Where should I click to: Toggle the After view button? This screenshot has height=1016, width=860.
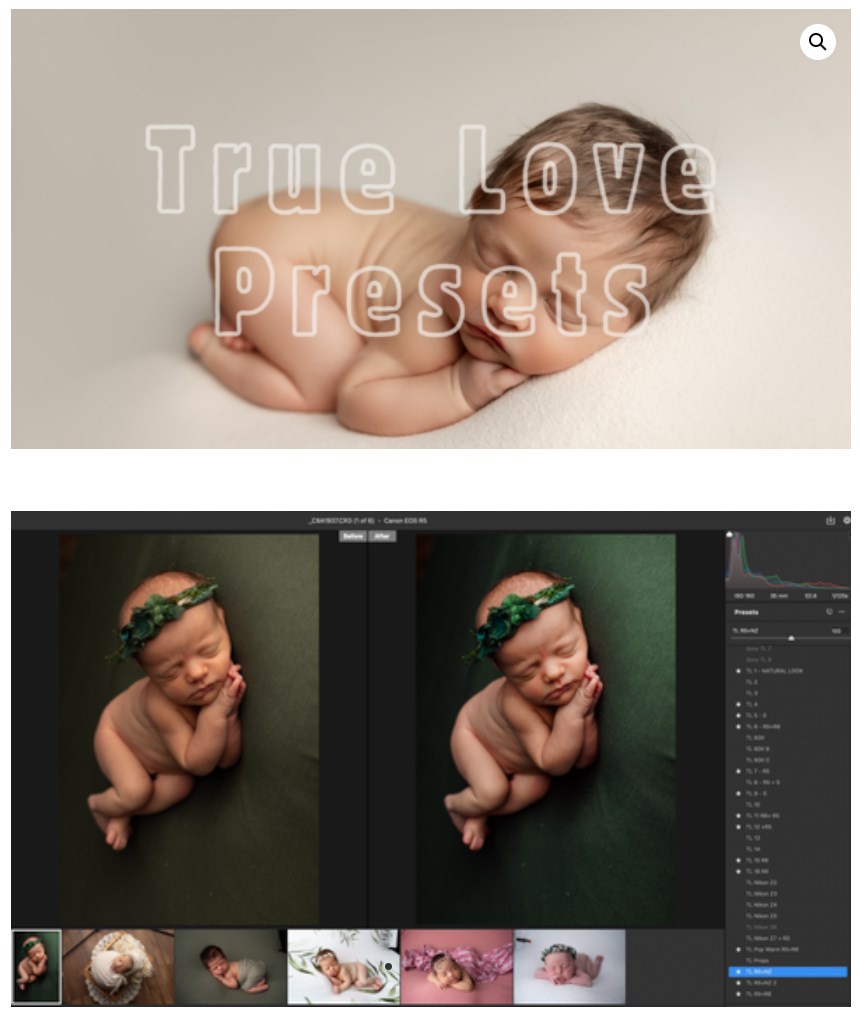[x=383, y=537]
